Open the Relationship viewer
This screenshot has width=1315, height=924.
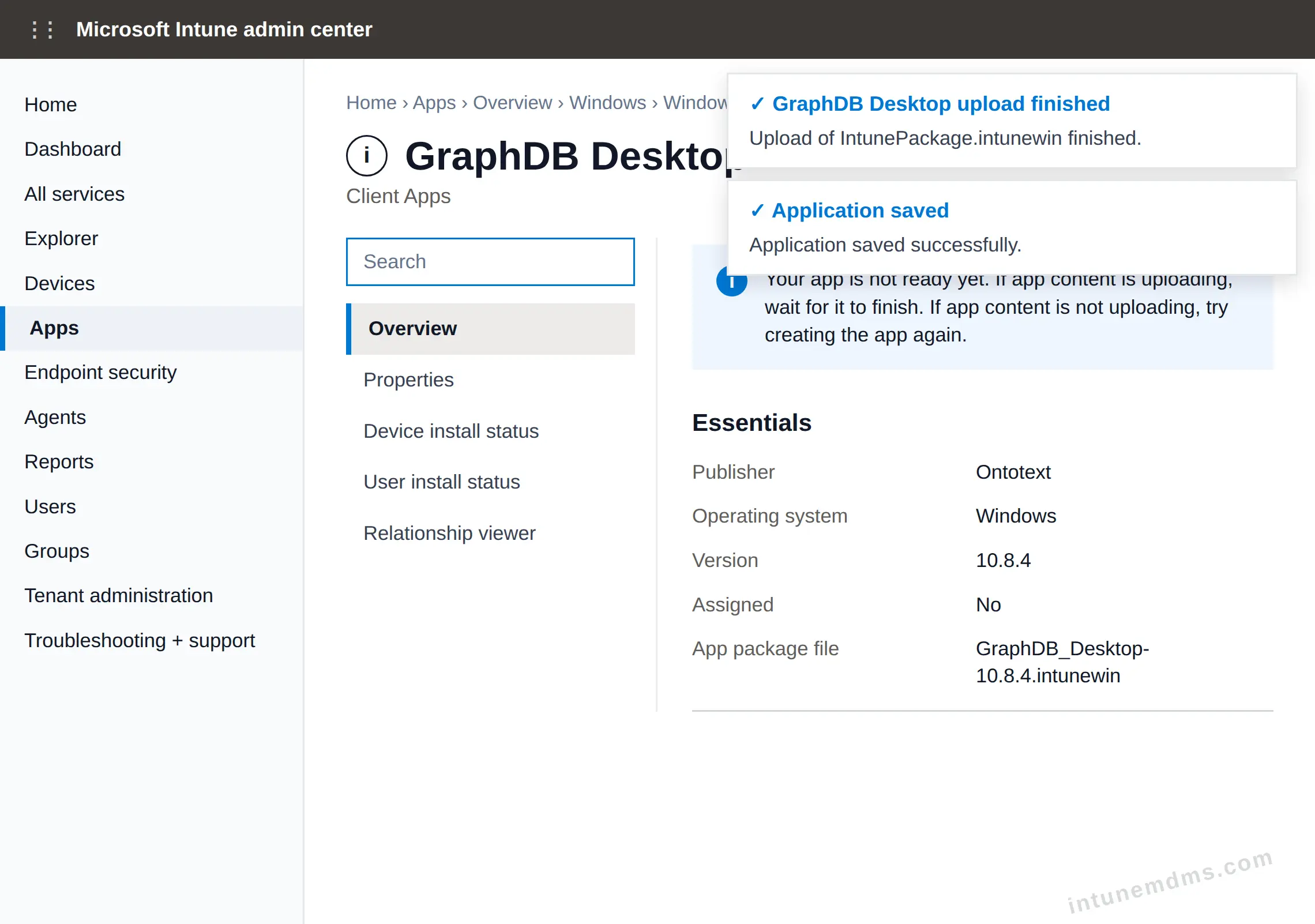click(449, 533)
